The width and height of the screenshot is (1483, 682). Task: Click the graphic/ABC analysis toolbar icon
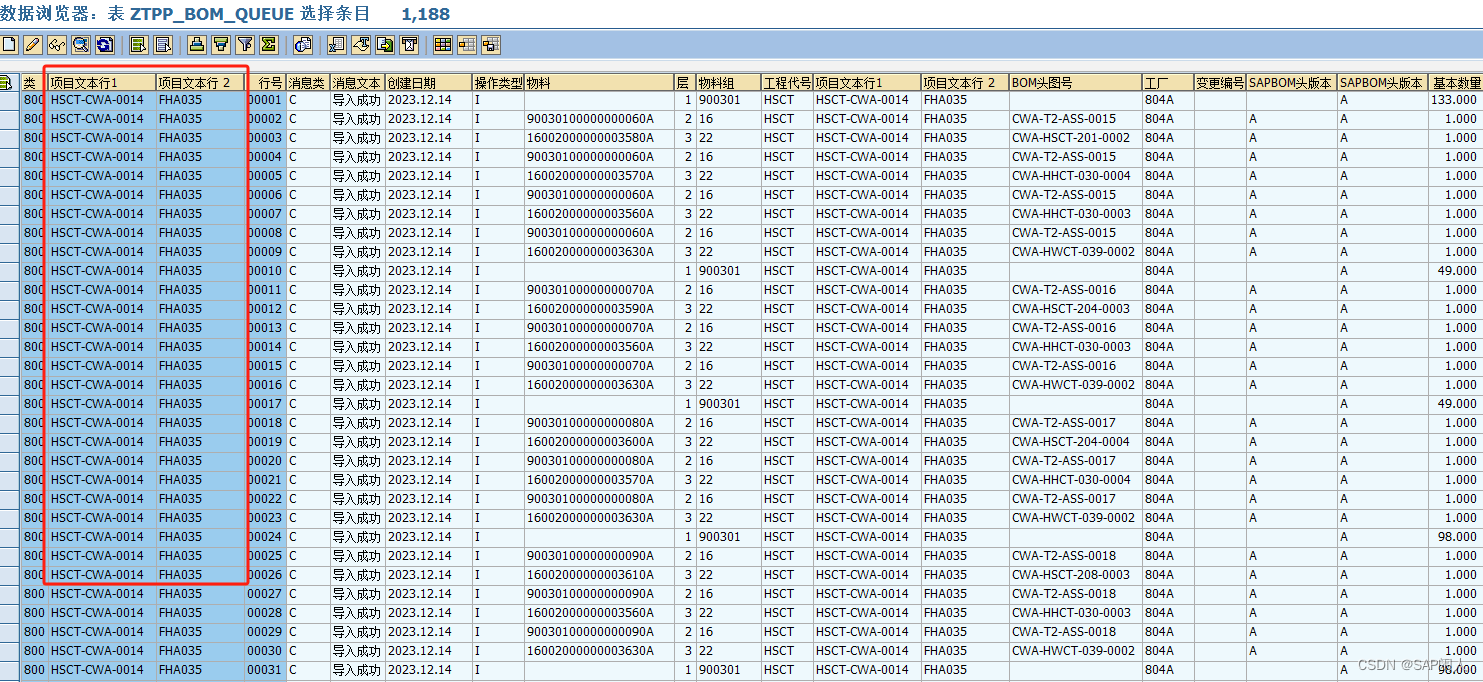(x=303, y=45)
